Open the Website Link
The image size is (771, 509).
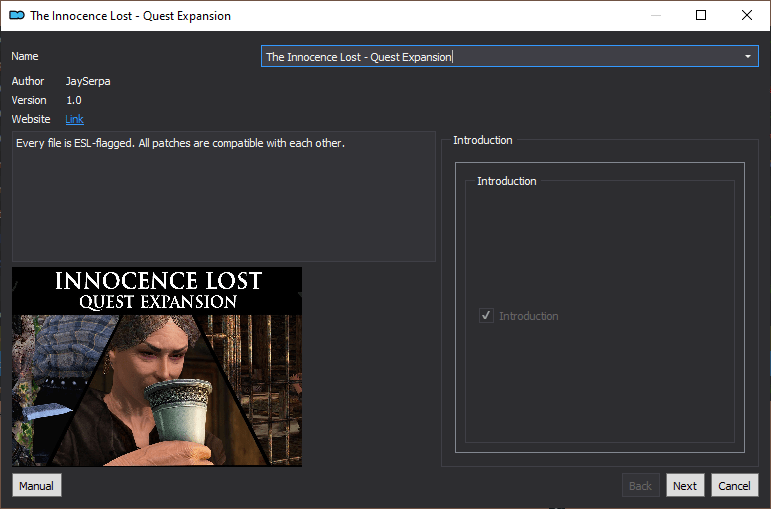click(x=74, y=119)
